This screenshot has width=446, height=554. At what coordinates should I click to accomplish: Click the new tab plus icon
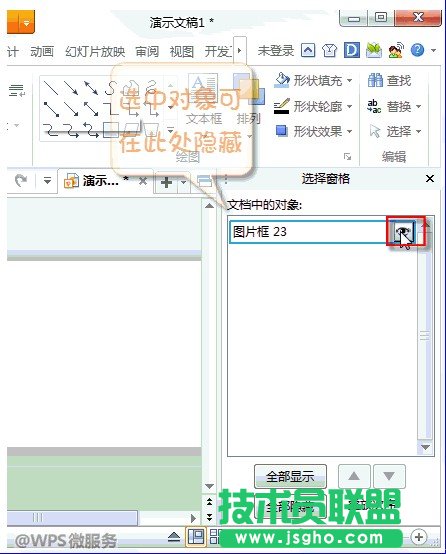166,182
